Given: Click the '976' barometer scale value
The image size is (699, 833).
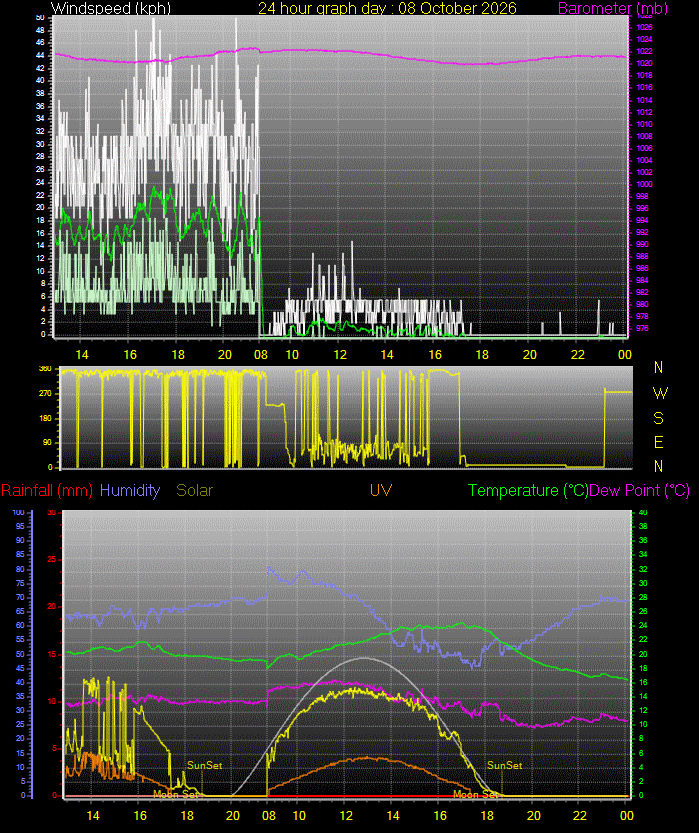Looking at the screenshot, I should pyautogui.click(x=642, y=328).
